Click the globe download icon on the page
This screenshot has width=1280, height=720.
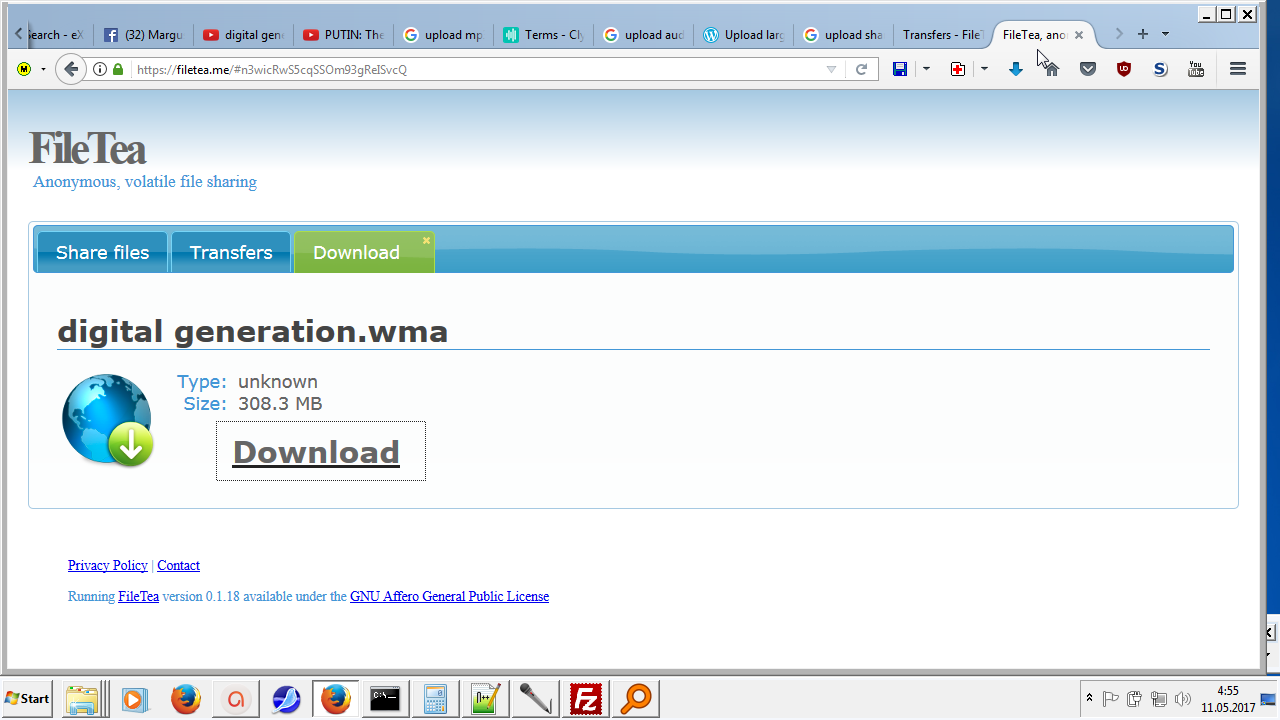(108, 421)
